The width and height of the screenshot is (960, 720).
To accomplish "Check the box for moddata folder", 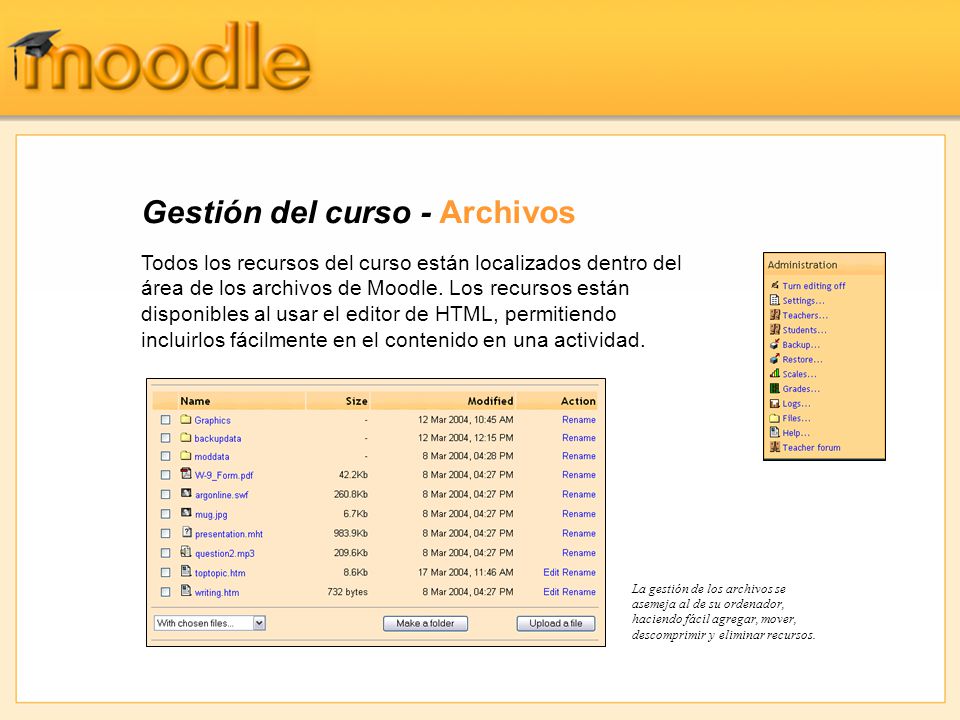I will tap(165, 456).
